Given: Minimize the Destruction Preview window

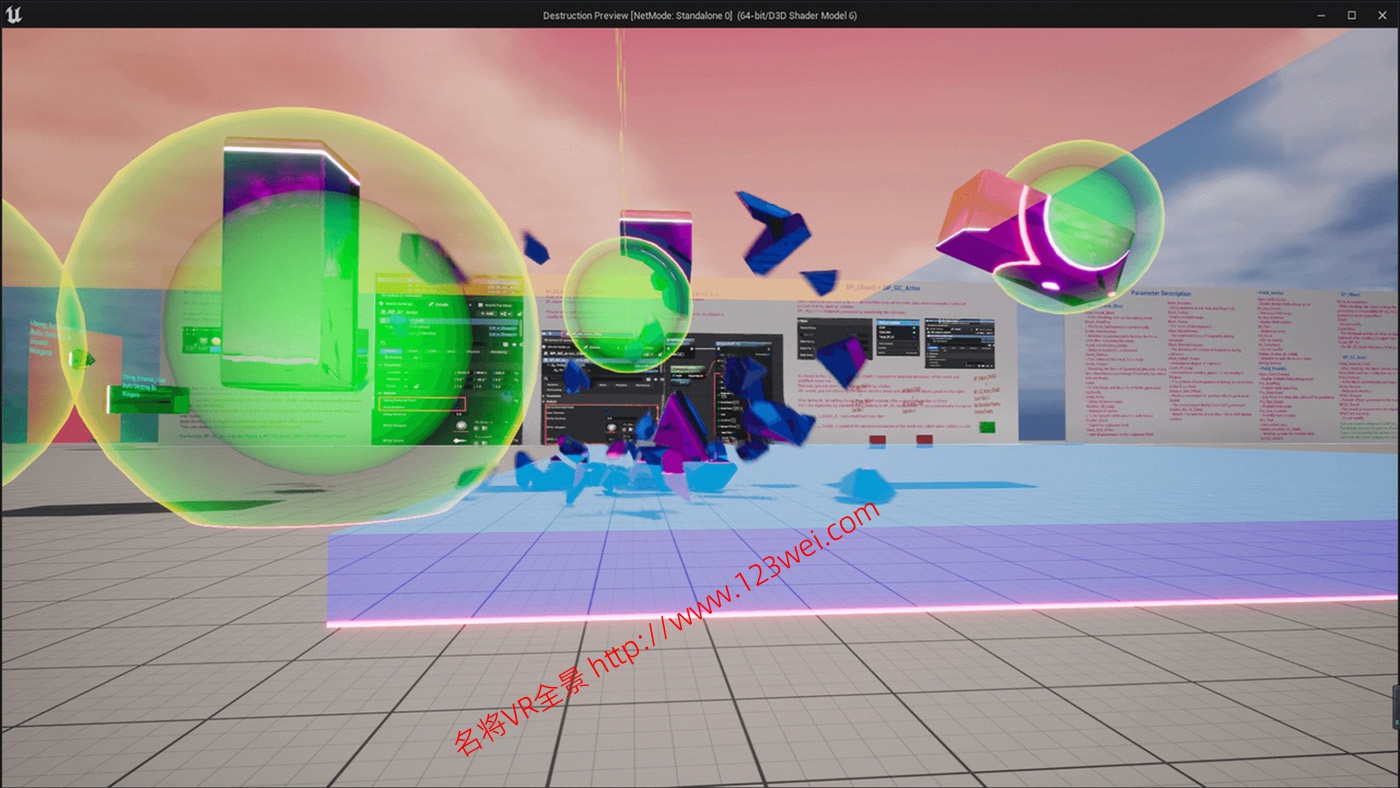Looking at the screenshot, I should [1320, 15].
